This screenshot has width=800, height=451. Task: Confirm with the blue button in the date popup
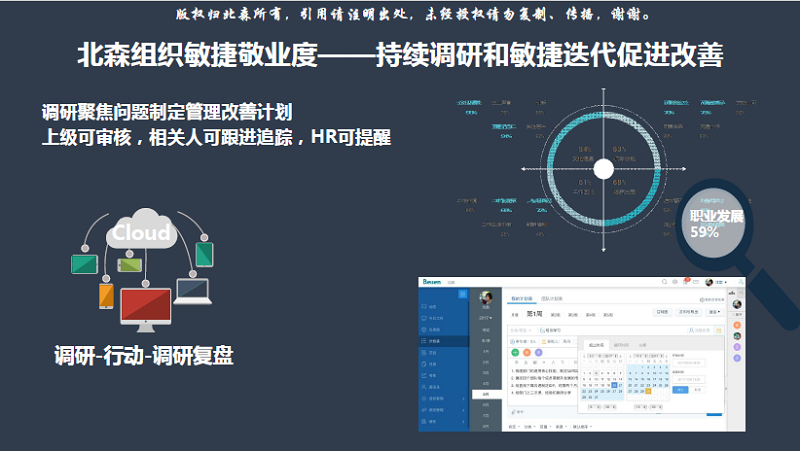(x=681, y=390)
